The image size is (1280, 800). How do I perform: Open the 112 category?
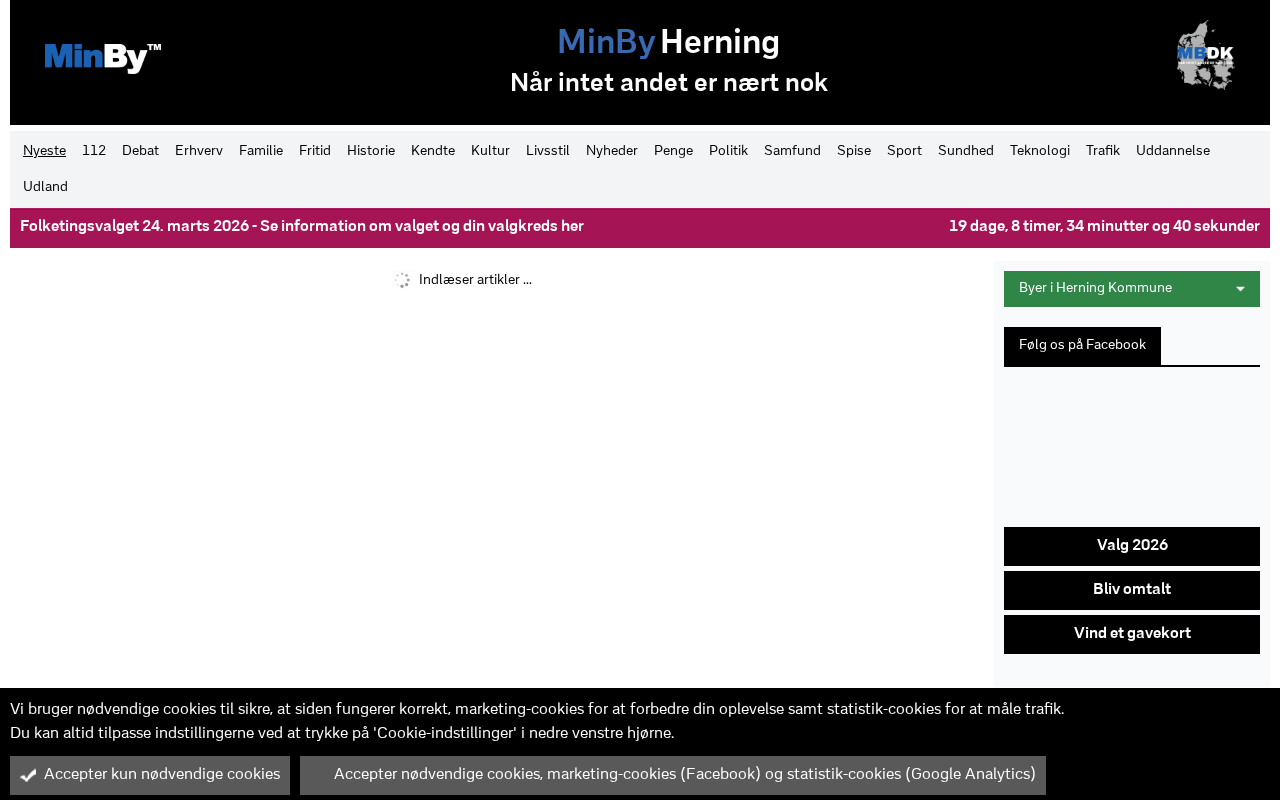click(94, 151)
